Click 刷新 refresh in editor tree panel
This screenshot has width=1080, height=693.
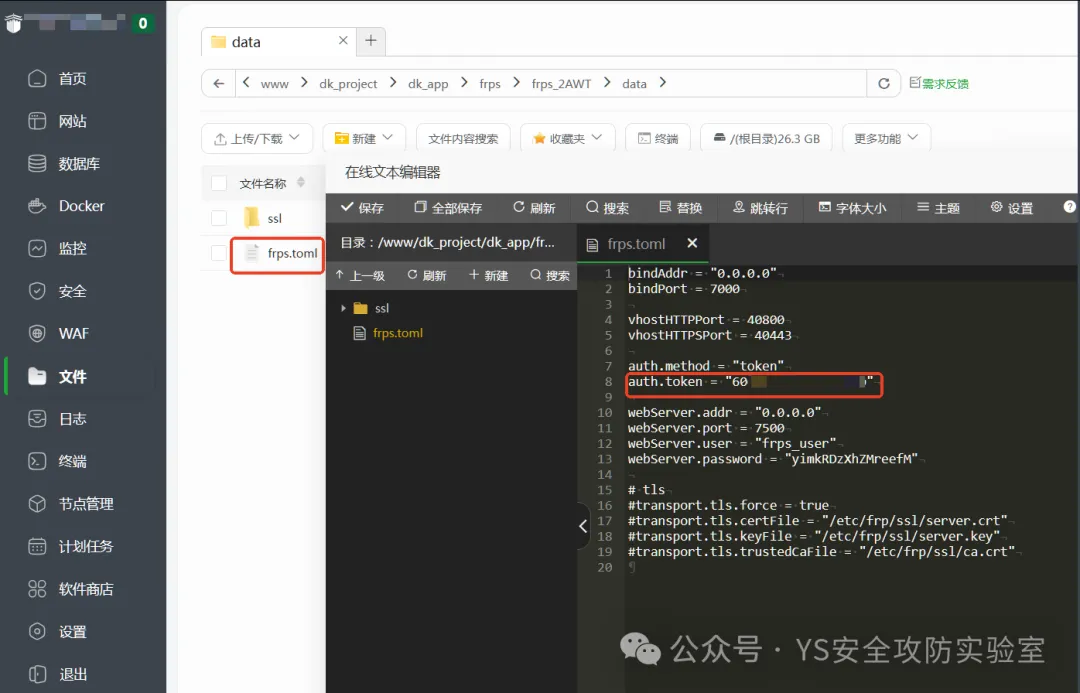pos(427,276)
